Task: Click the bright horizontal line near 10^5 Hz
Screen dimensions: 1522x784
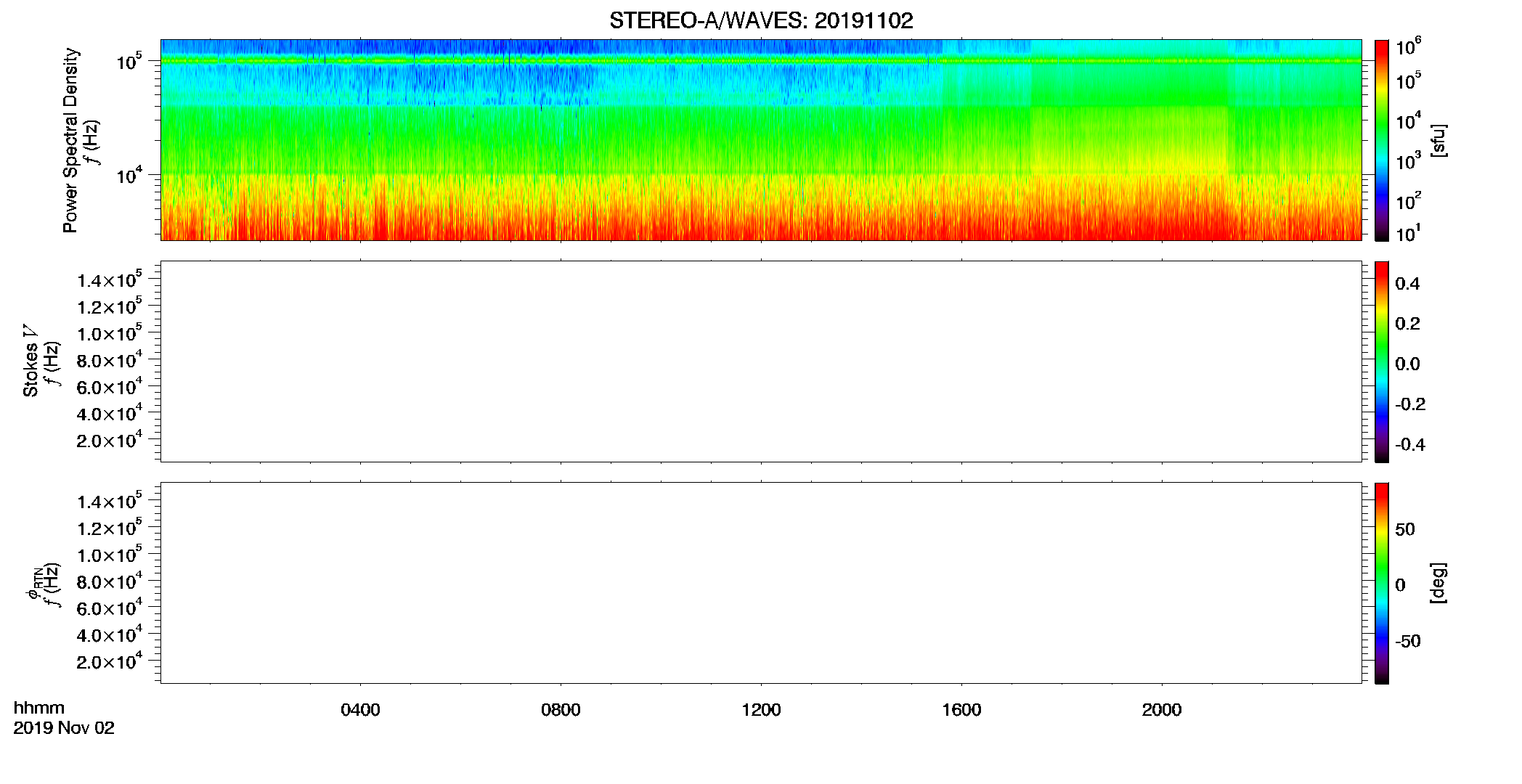Action: (761, 61)
